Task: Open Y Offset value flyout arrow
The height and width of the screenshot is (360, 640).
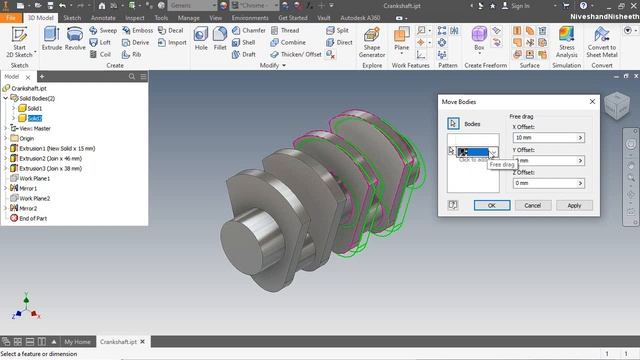Action: (580, 161)
